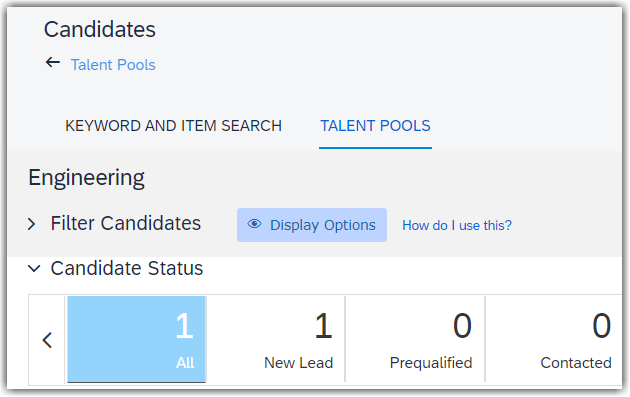The height and width of the screenshot is (397, 630).
Task: Go back via the Talent Pools link
Action: coord(113,65)
